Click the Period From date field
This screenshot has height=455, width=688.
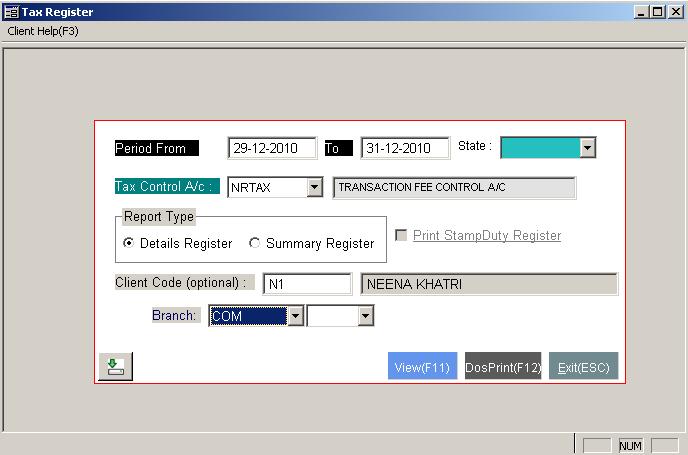point(271,148)
